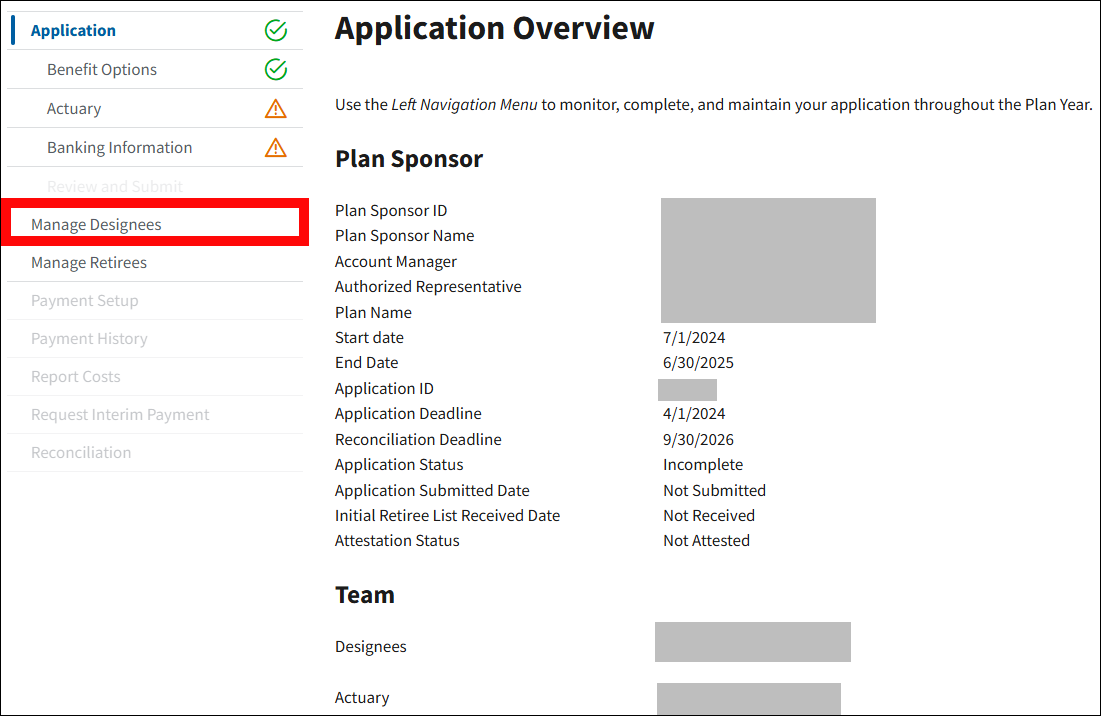Open Banking Information in the sidebar
The width and height of the screenshot is (1101, 716).
click(x=119, y=148)
